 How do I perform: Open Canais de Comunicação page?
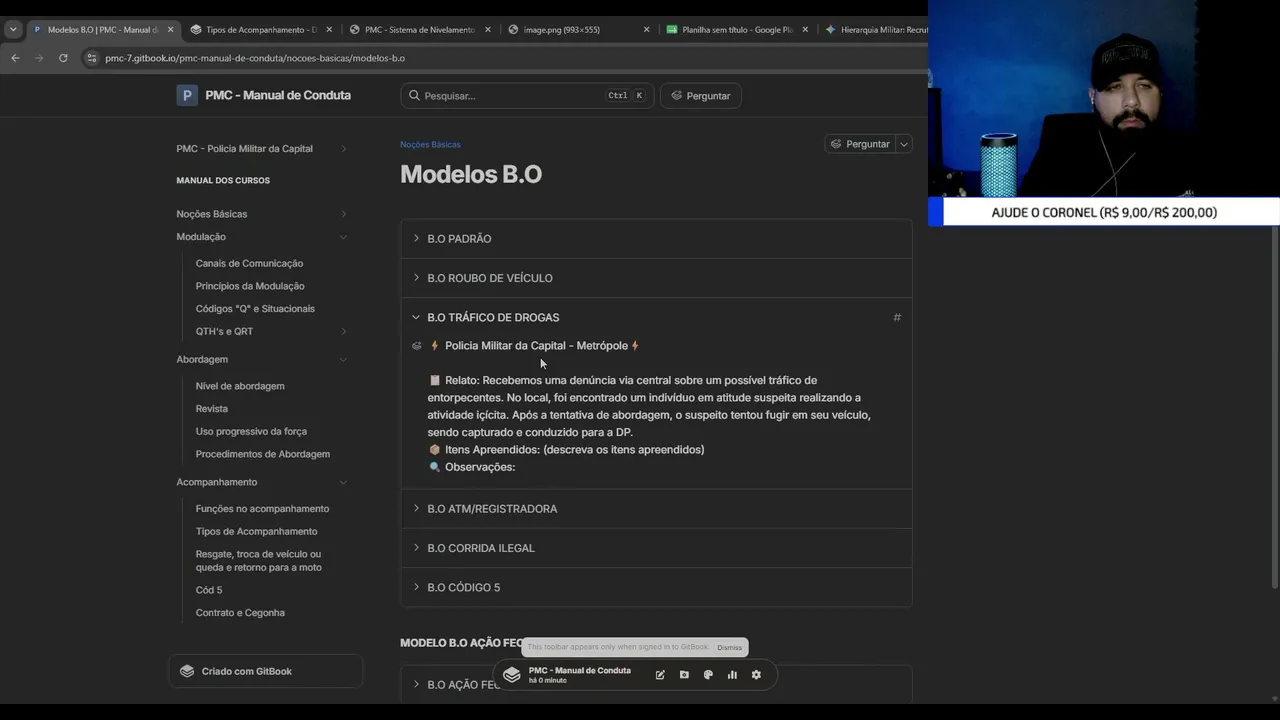coord(249,263)
